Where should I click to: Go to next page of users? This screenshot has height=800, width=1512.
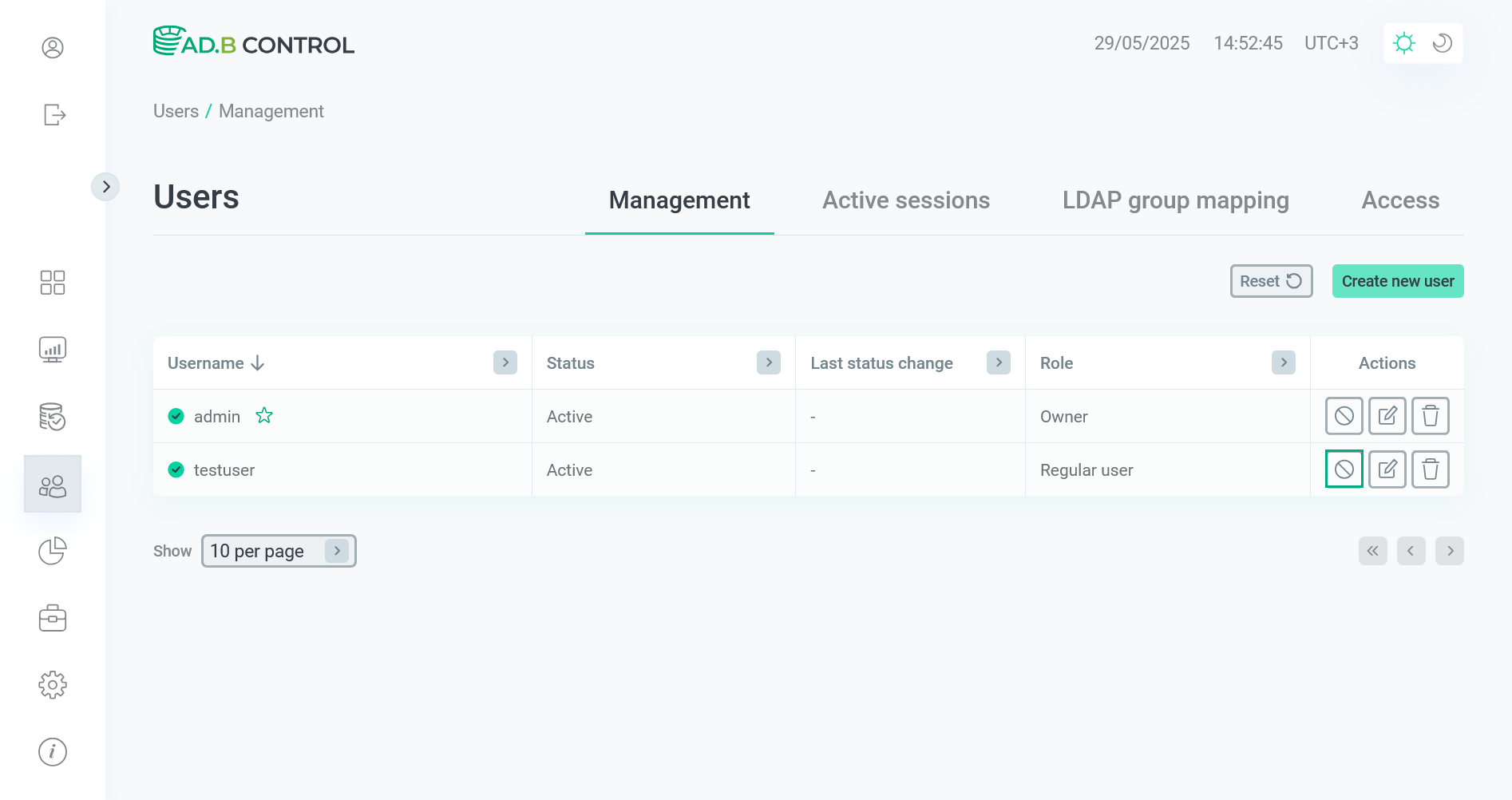tap(1449, 551)
